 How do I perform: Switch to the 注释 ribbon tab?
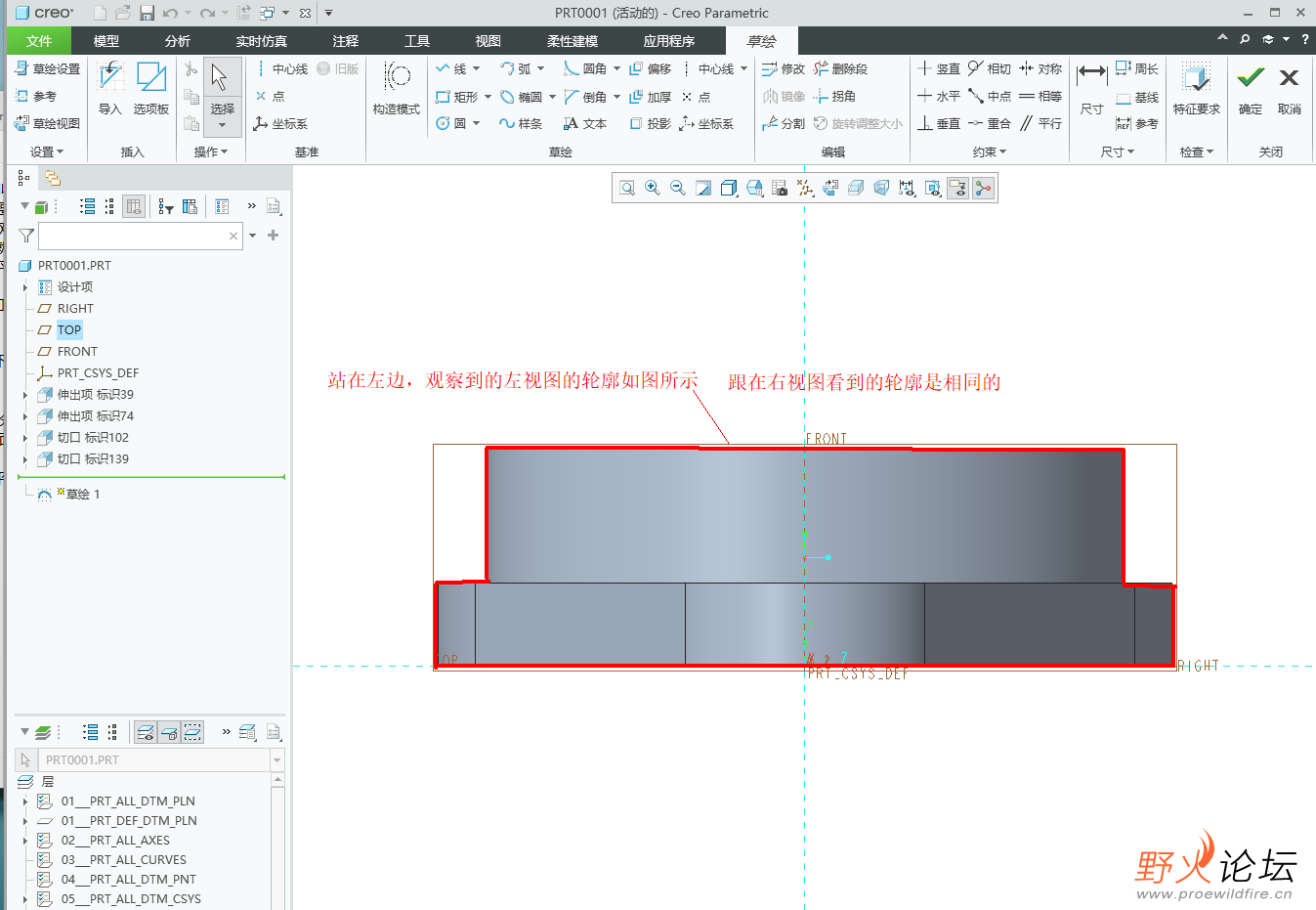pos(345,41)
